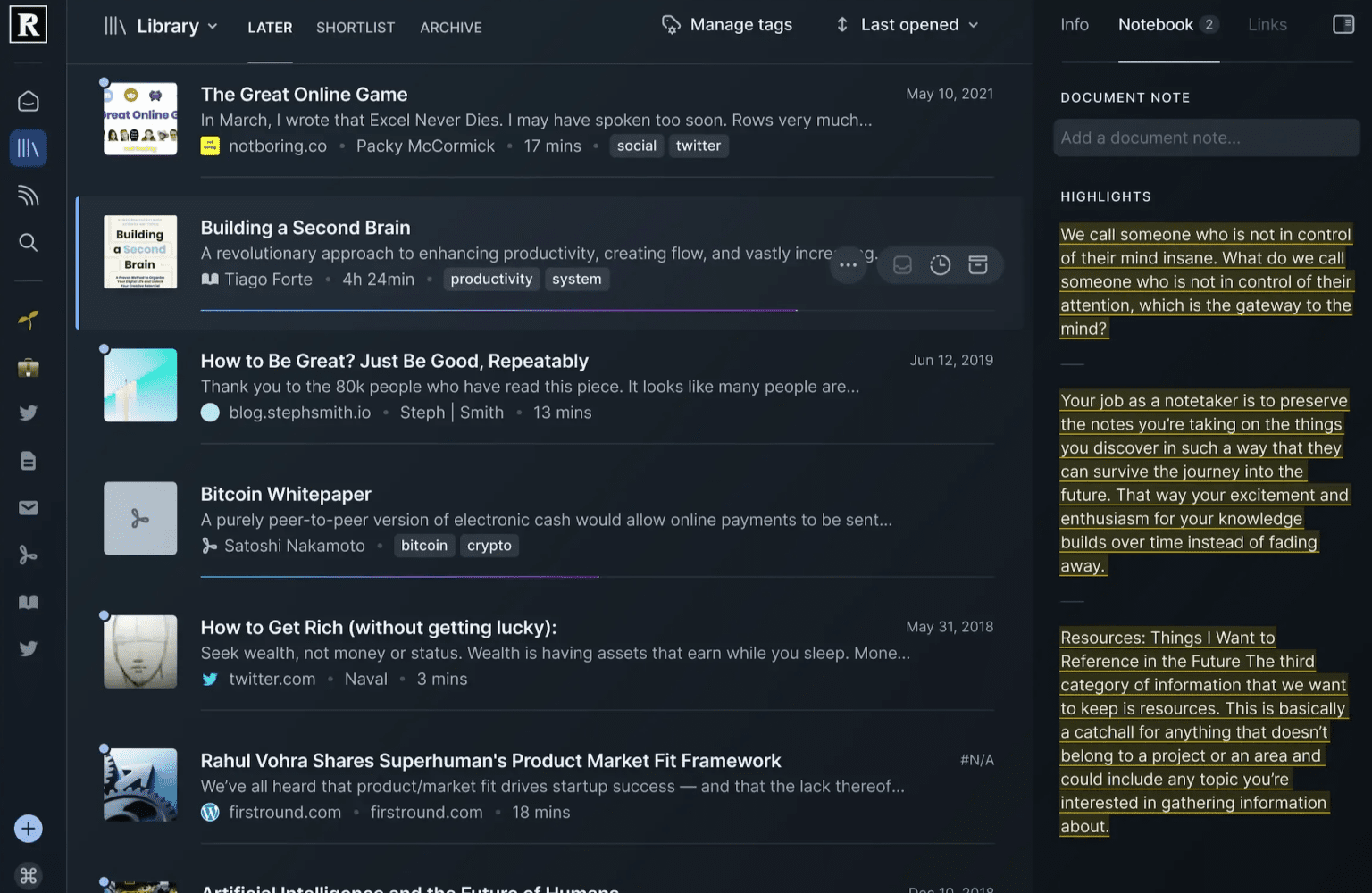Open the Home icon in the sidebar
Viewport: 1372px width, 893px height.
point(29,101)
